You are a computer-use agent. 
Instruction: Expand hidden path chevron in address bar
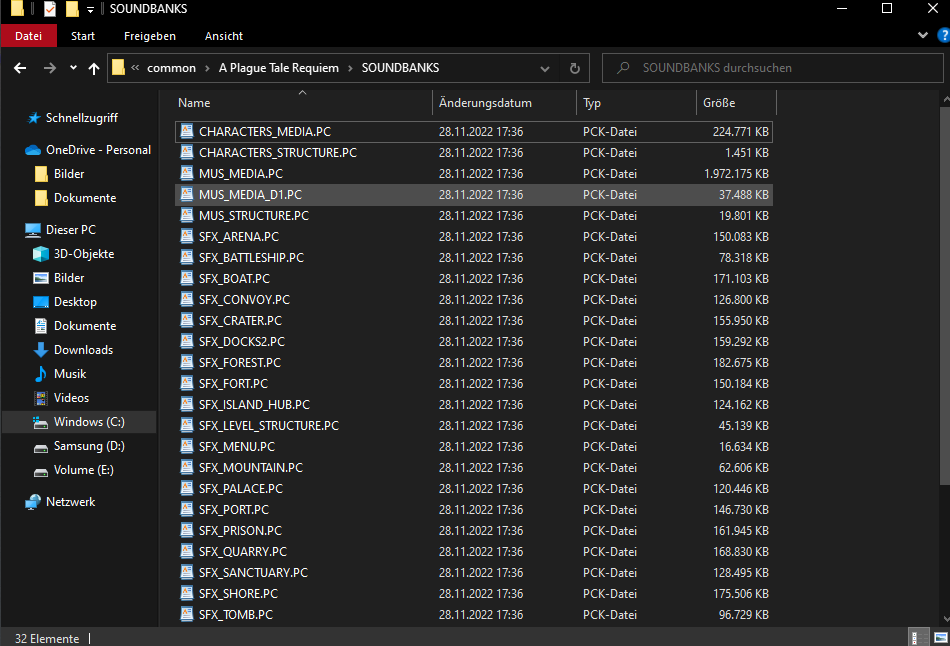135,68
